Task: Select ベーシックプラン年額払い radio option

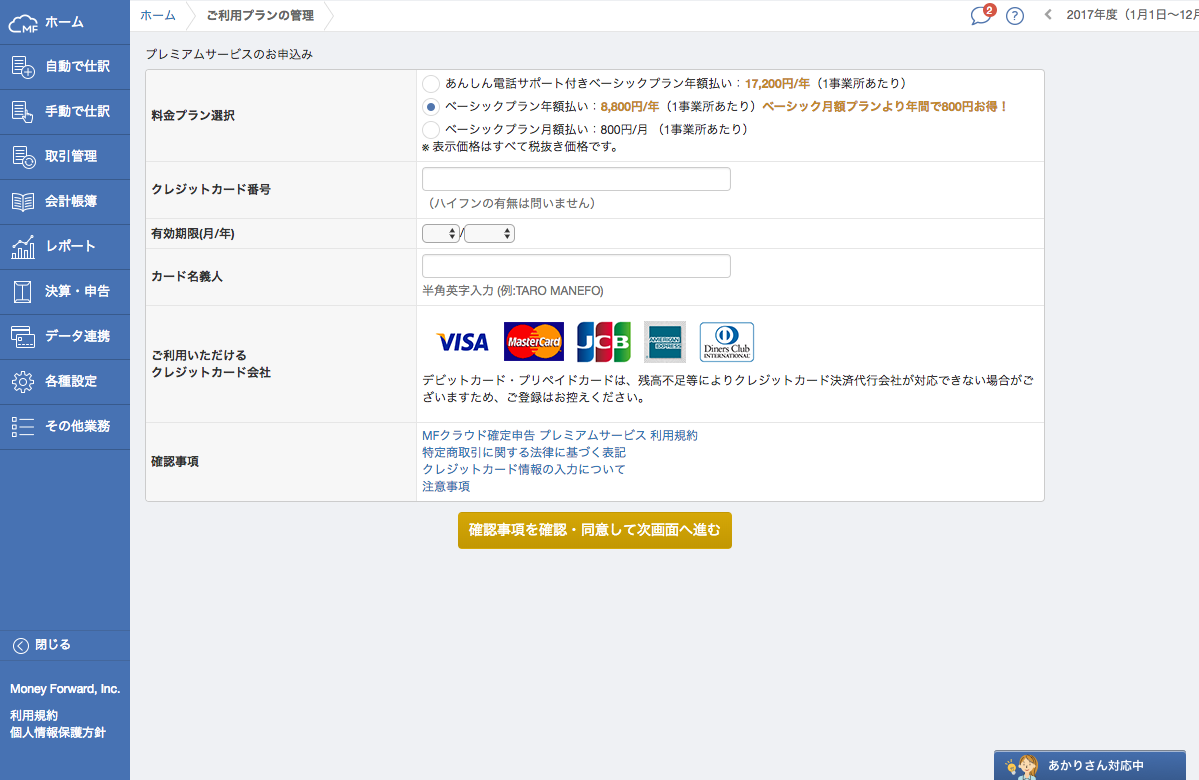Action: 431,106
